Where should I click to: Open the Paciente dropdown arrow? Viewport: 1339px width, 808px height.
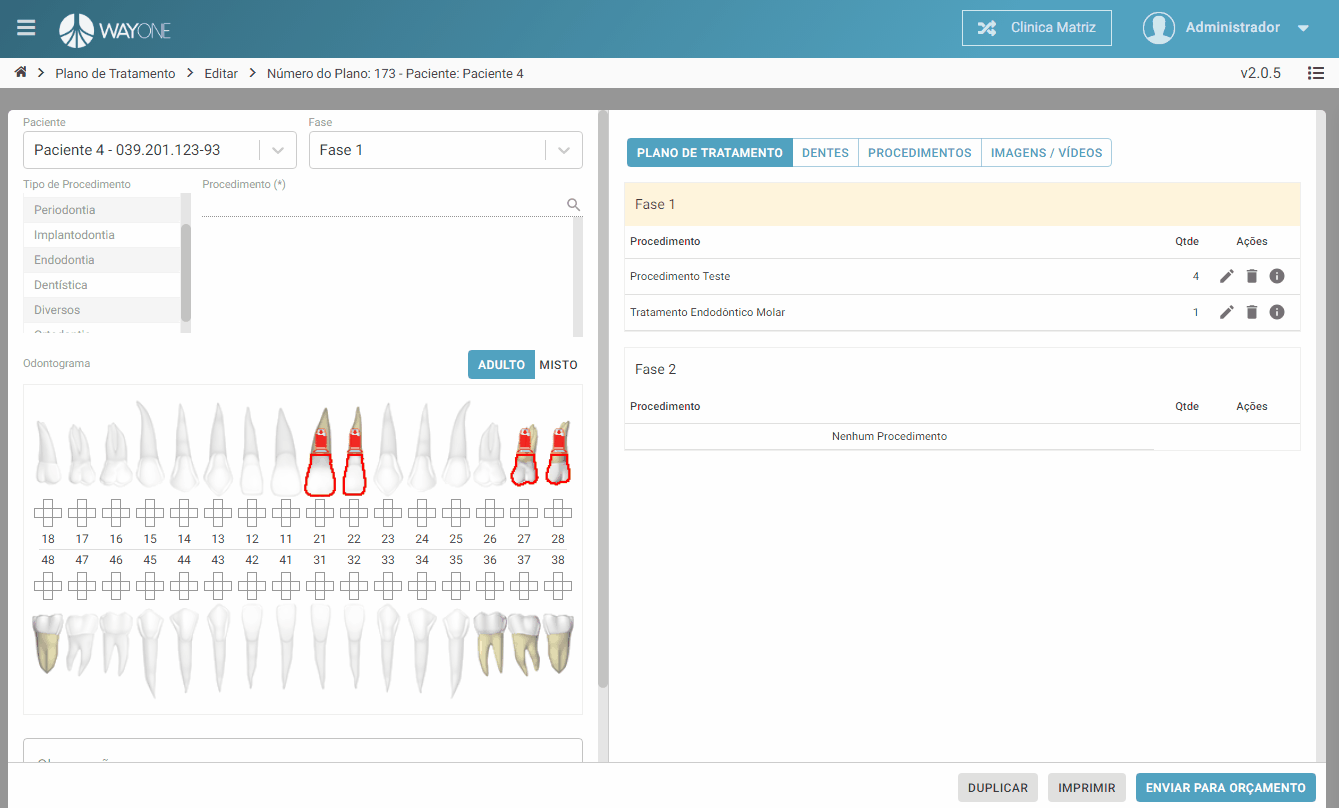(278, 150)
